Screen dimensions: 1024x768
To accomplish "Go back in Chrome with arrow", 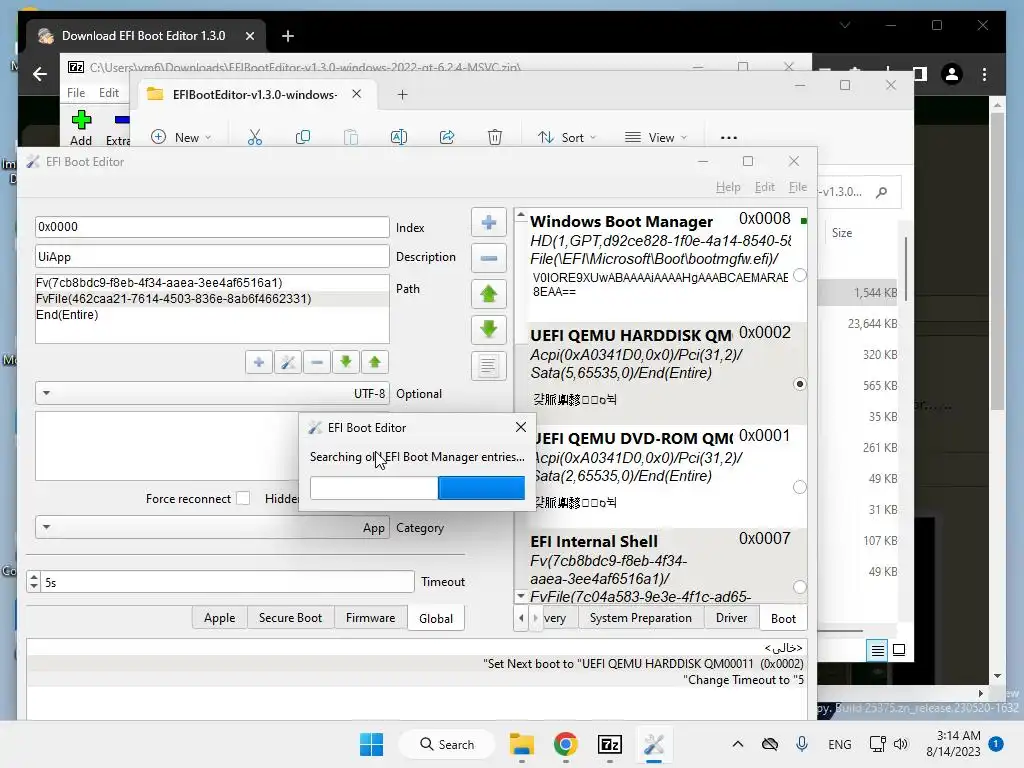I will [x=40, y=74].
